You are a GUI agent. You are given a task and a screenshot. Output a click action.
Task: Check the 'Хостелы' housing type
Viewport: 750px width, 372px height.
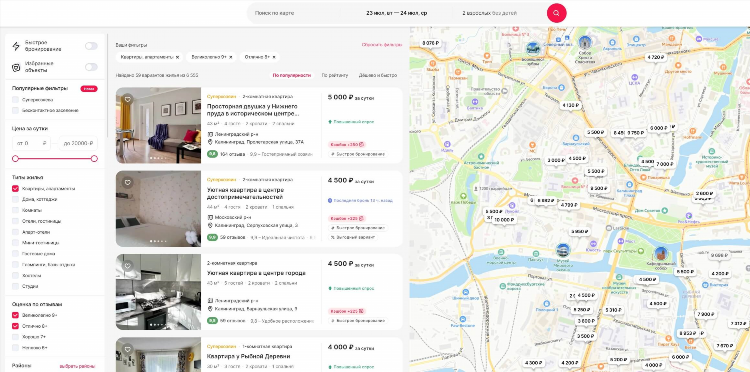click(x=15, y=275)
